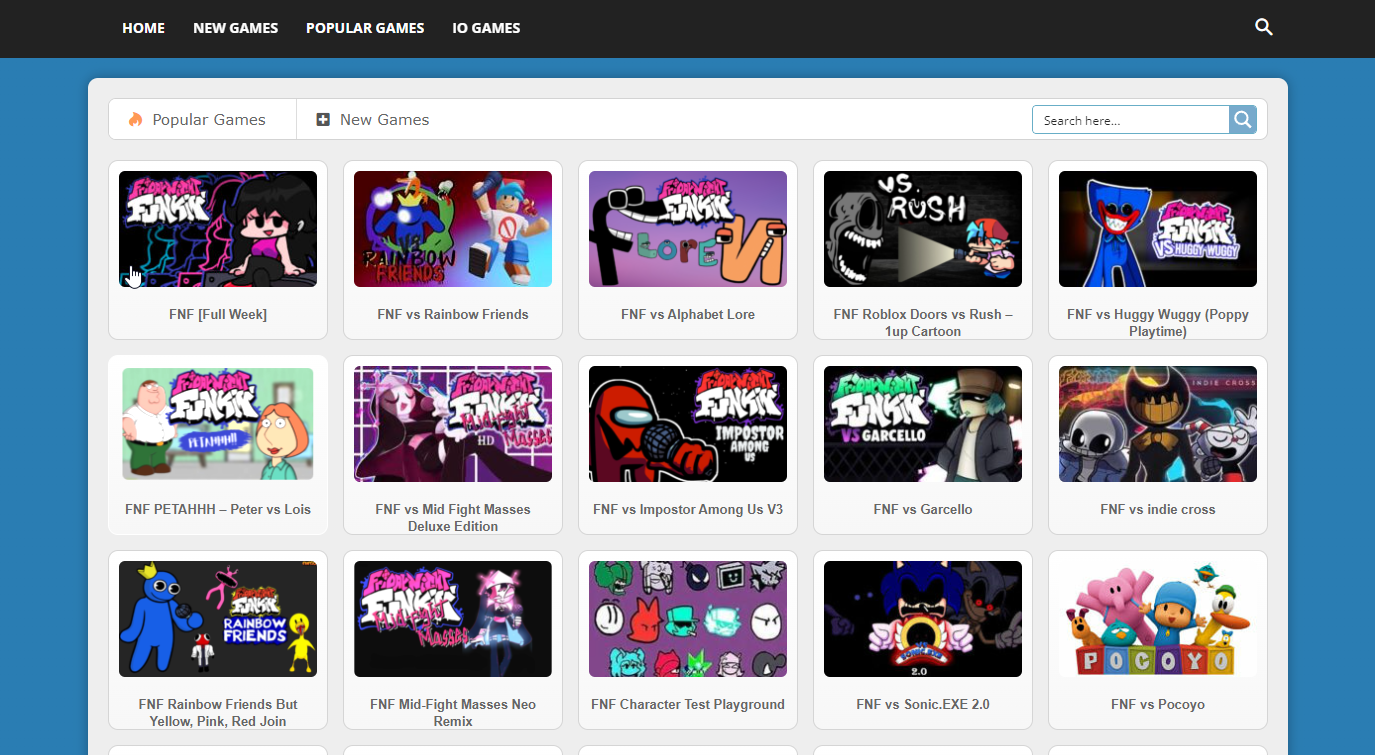Image resolution: width=1375 pixels, height=755 pixels.
Task: Click the 'FNF PETAHHH – Peter vs Lois' title
Action: [x=218, y=509]
